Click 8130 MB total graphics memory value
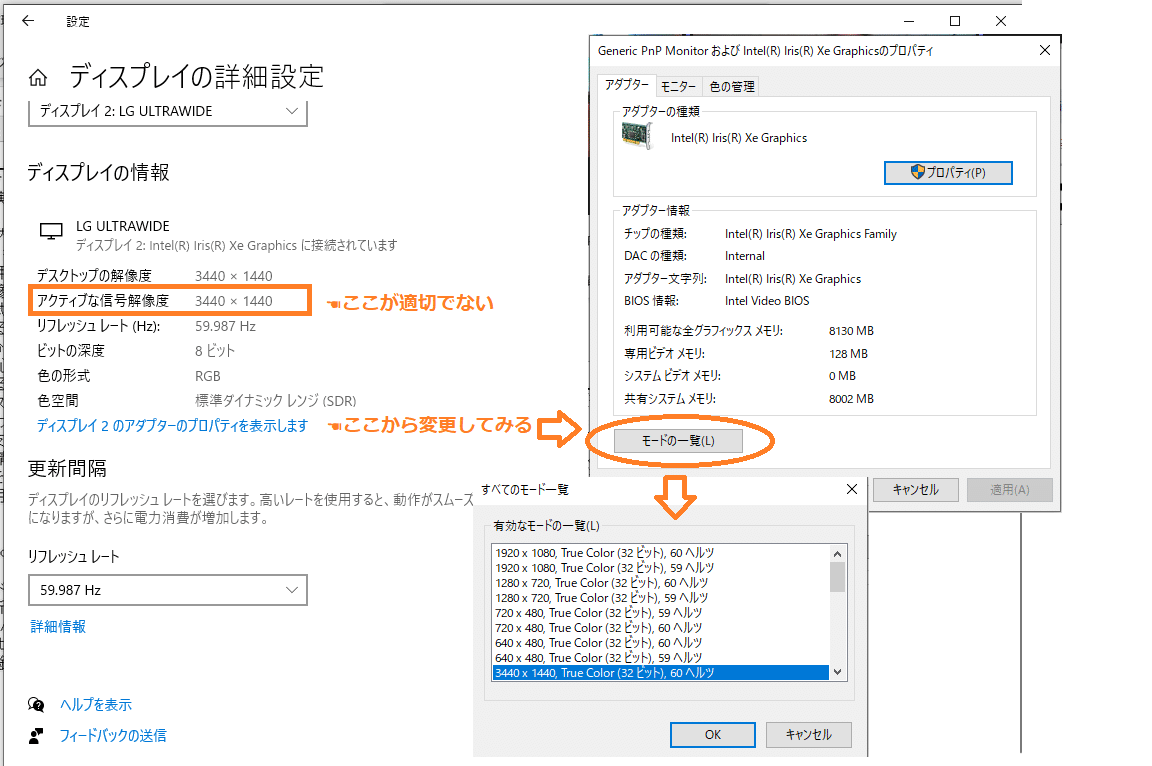Image resolution: width=1152 pixels, height=766 pixels. [851, 331]
